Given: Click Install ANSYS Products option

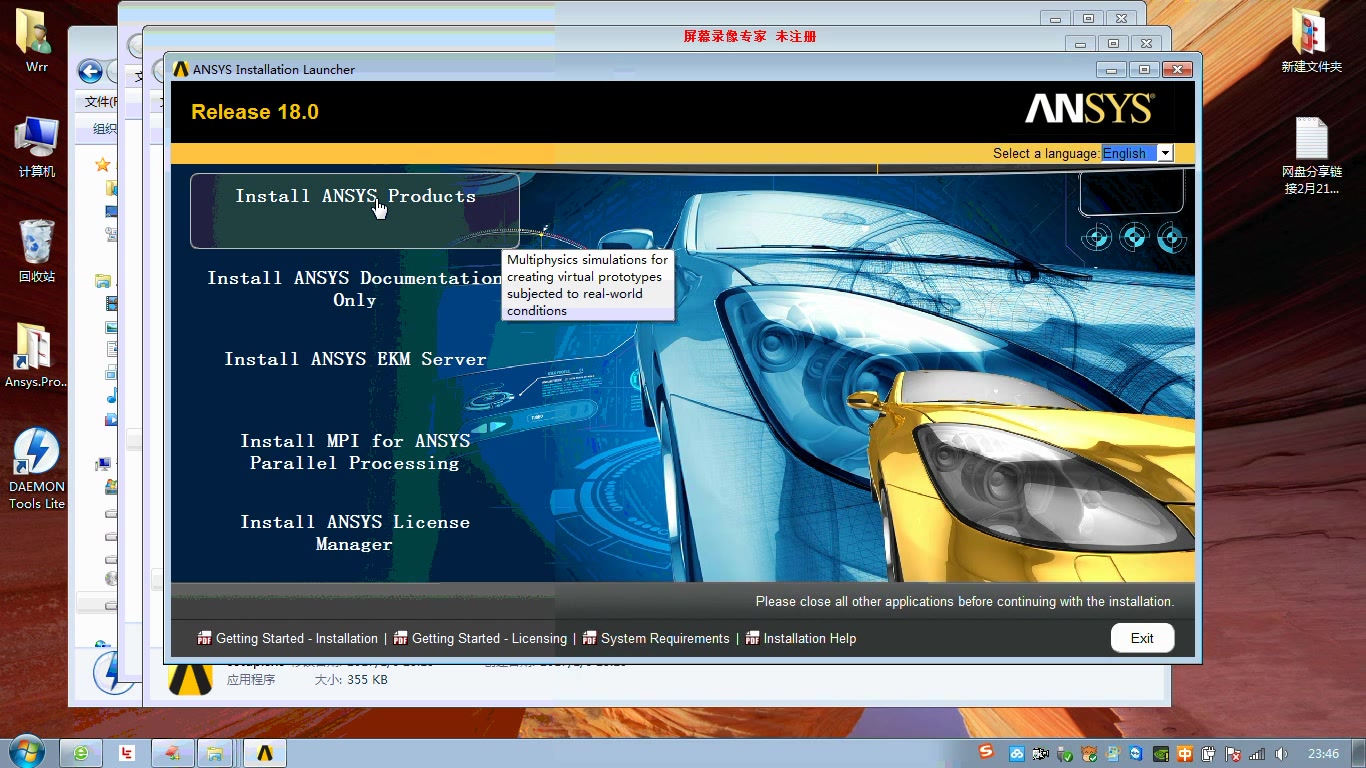Looking at the screenshot, I should tap(355, 210).
